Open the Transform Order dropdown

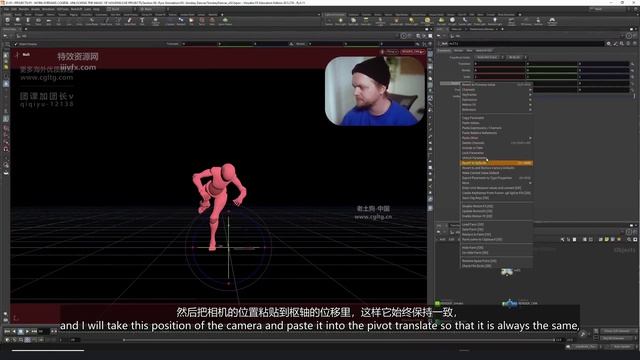[x=490, y=57]
